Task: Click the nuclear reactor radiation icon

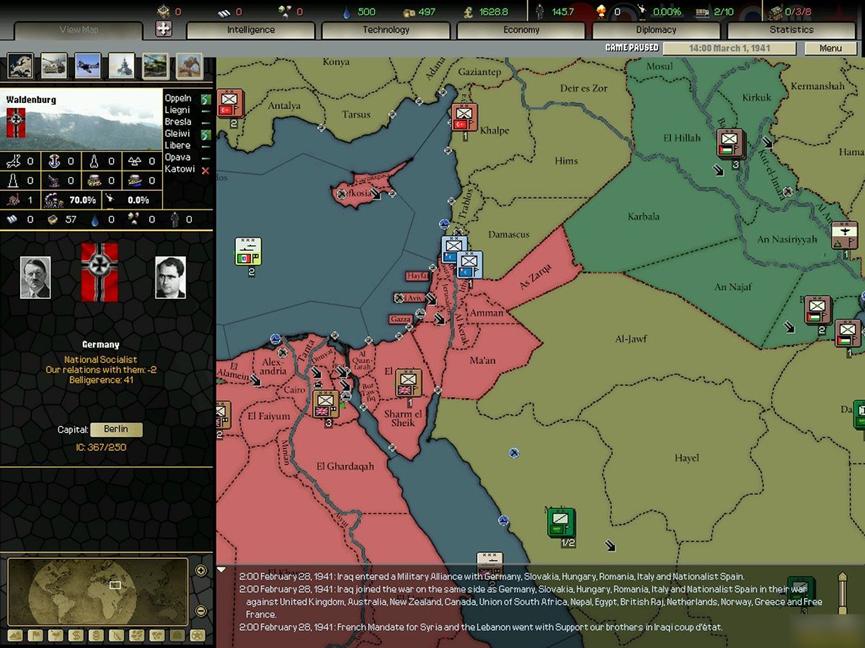Action: pos(134,161)
